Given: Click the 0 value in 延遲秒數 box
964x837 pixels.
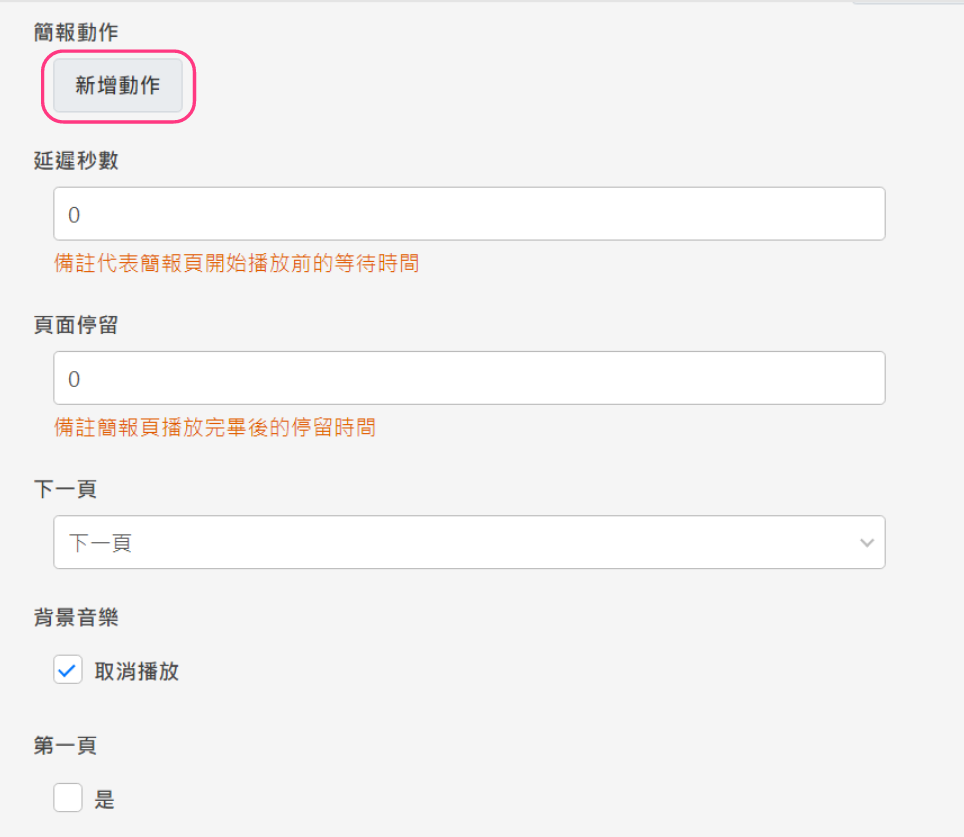Looking at the screenshot, I should [74, 215].
